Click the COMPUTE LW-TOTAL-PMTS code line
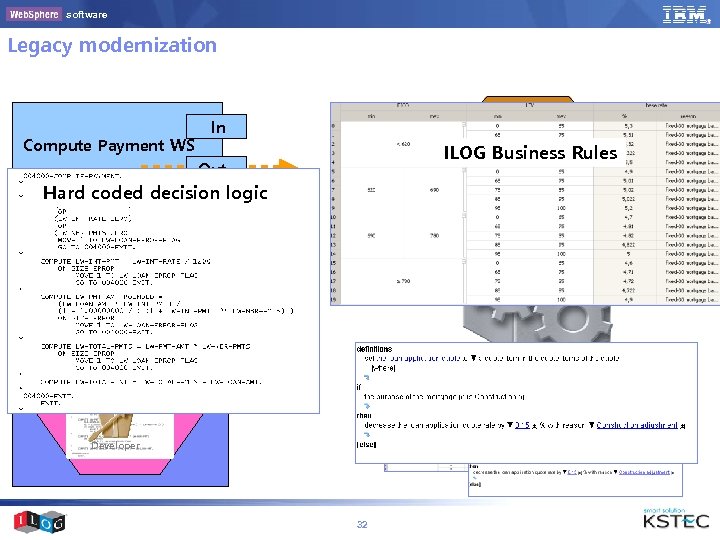The height and width of the screenshot is (540, 720). [x=146, y=346]
